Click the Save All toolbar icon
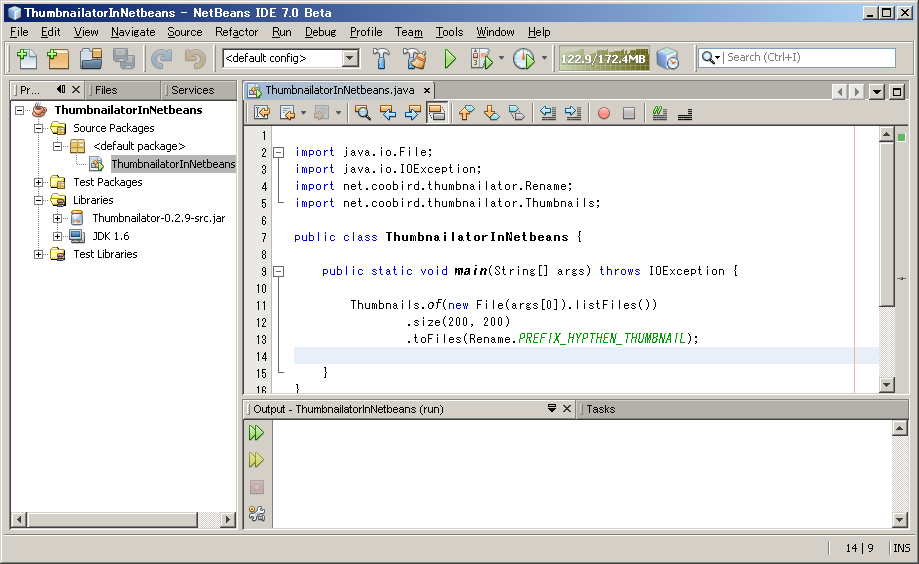The height and width of the screenshot is (564, 919). point(124,59)
